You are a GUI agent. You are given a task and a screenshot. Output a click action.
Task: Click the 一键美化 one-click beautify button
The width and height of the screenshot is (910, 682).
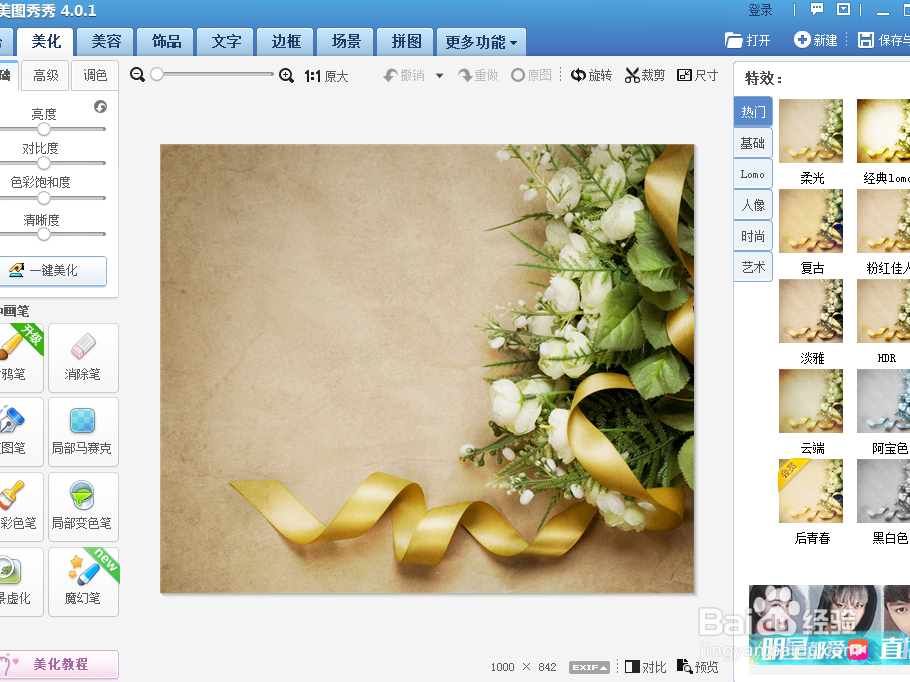pyautogui.click(x=55, y=271)
